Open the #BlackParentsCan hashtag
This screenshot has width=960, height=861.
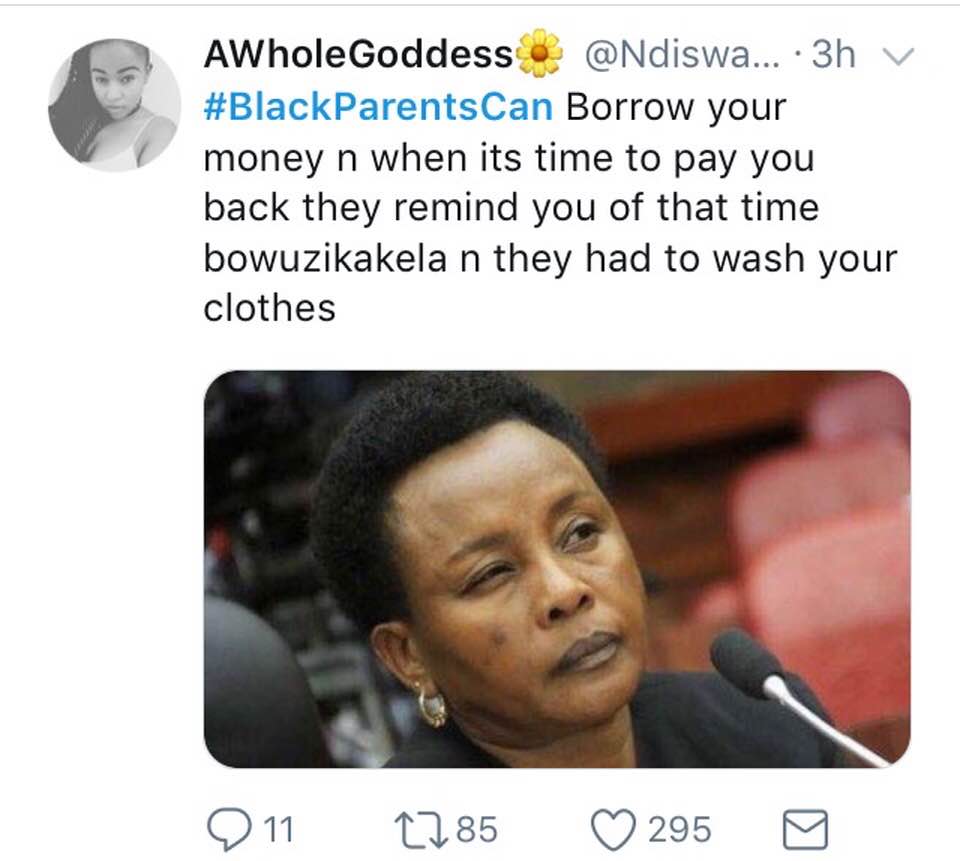[x=378, y=107]
